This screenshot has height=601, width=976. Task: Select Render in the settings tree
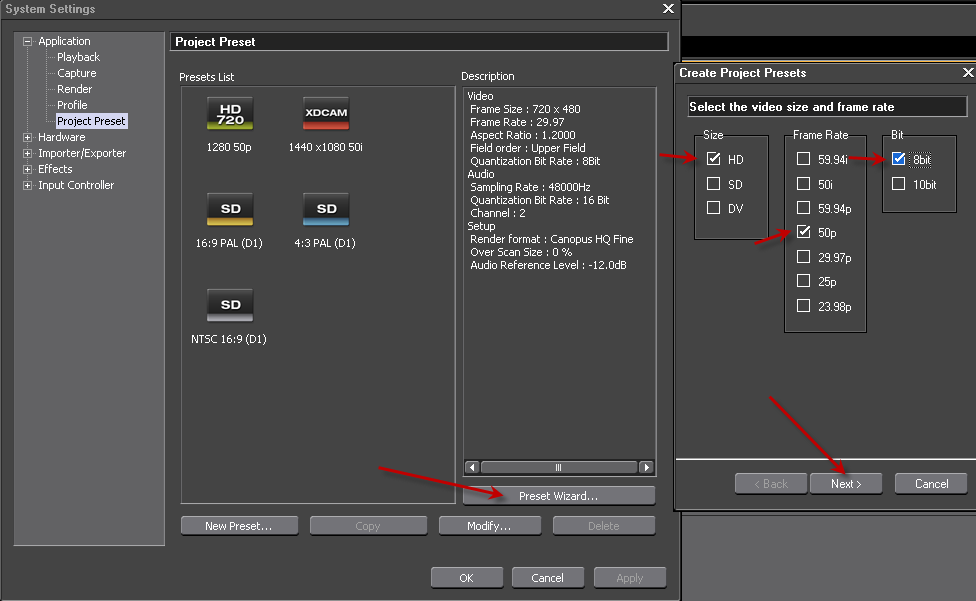tap(74, 89)
